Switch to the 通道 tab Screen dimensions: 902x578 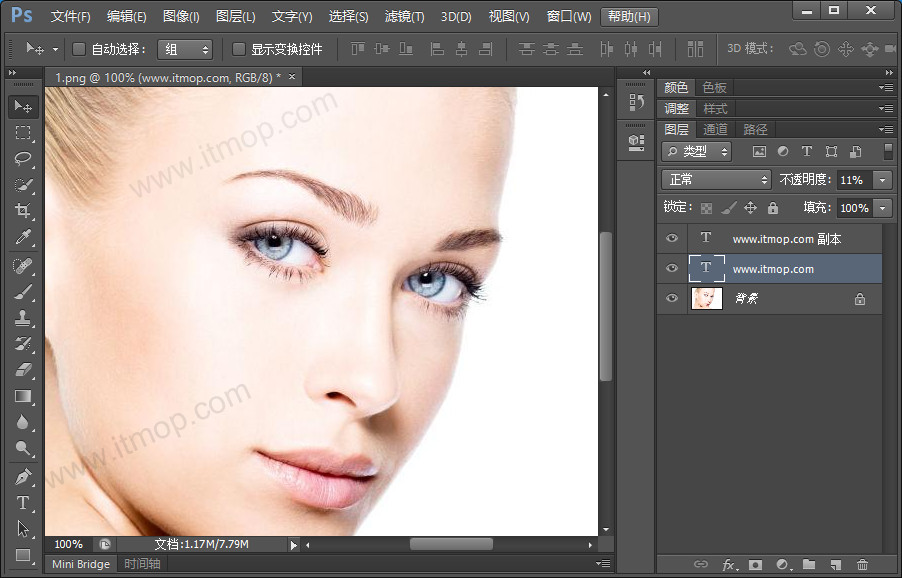[715, 129]
